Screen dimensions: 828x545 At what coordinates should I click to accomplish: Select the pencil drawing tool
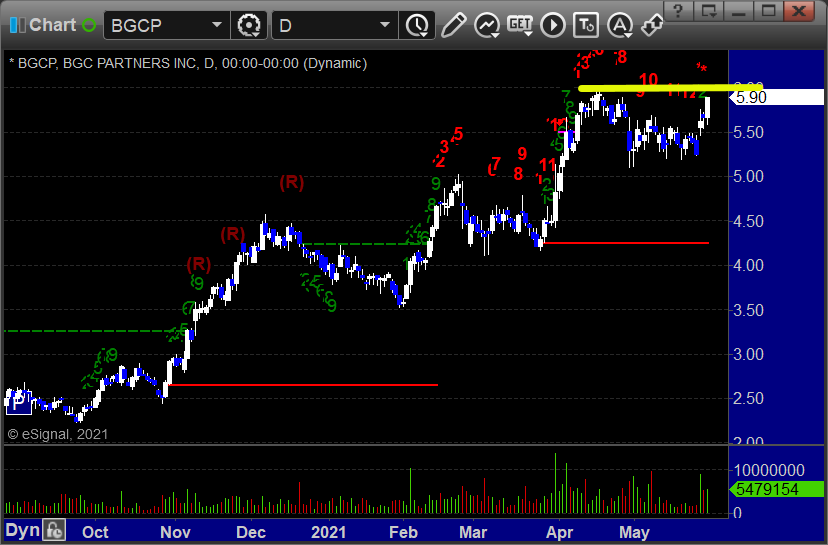[x=453, y=25]
